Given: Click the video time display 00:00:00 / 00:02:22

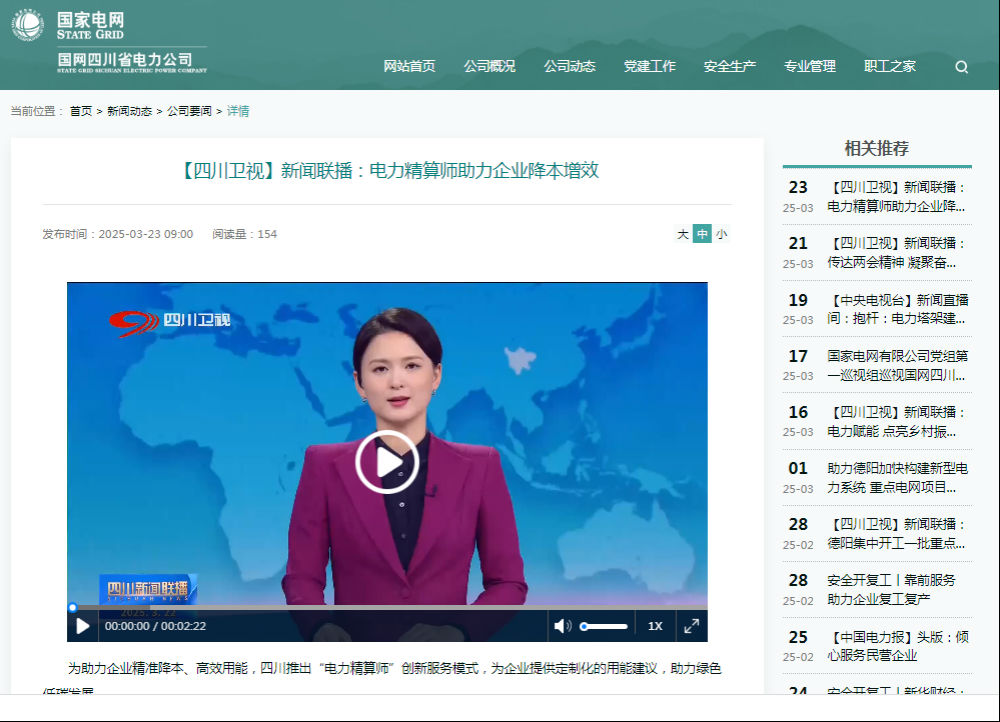Looking at the screenshot, I should [156, 626].
